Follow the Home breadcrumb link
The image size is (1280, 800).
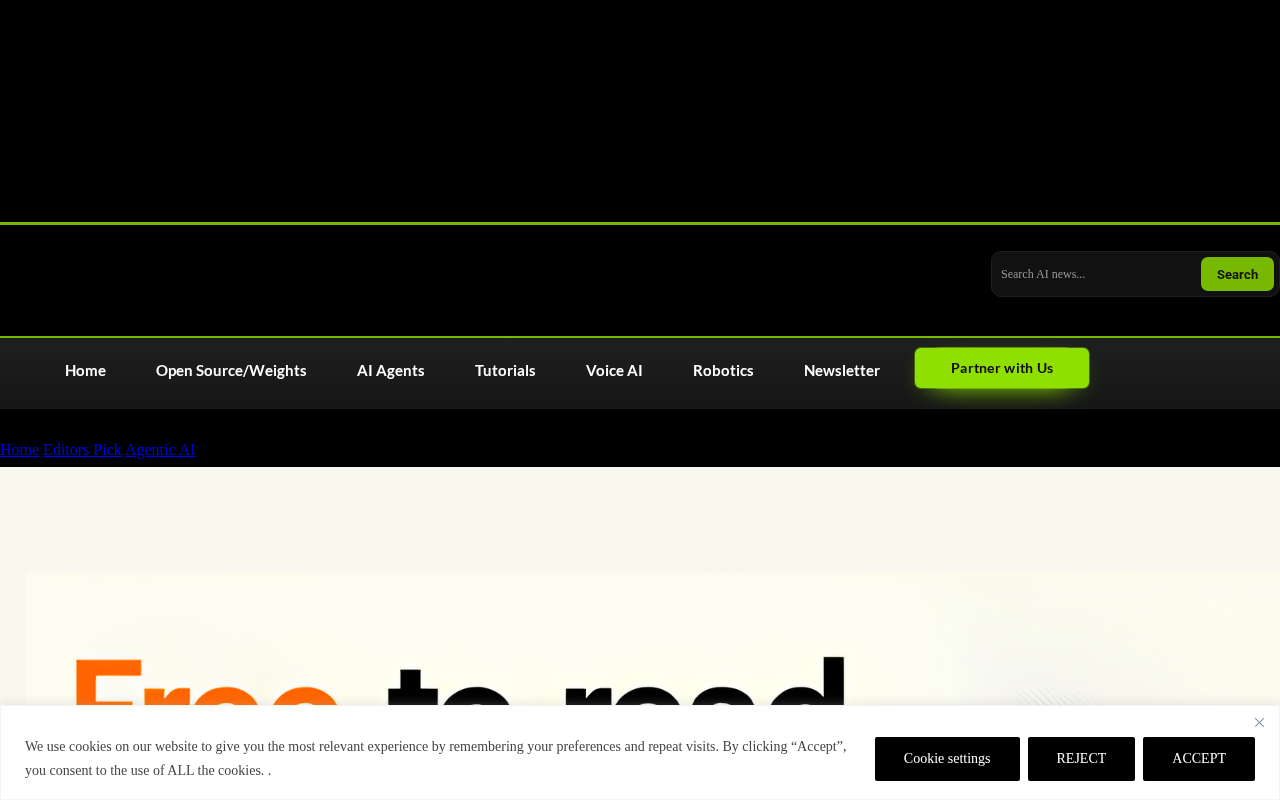coord(19,449)
